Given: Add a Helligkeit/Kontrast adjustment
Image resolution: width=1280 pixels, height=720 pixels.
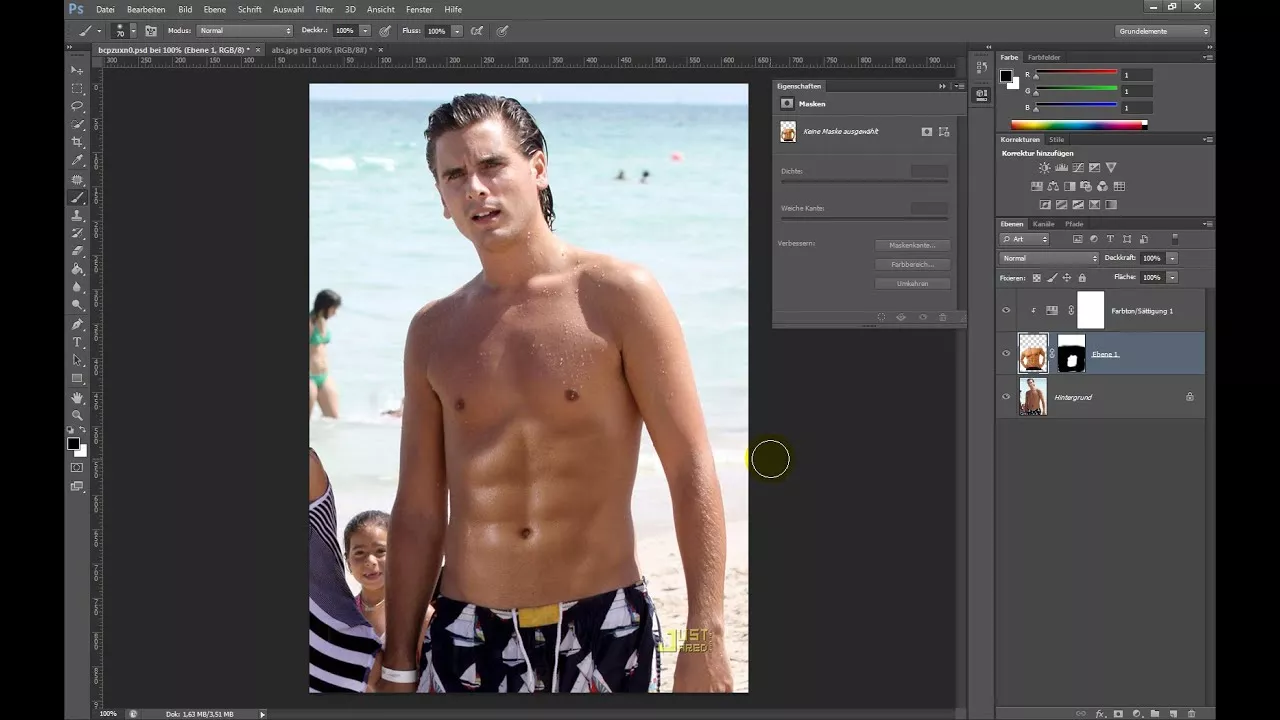Looking at the screenshot, I should (x=1044, y=167).
